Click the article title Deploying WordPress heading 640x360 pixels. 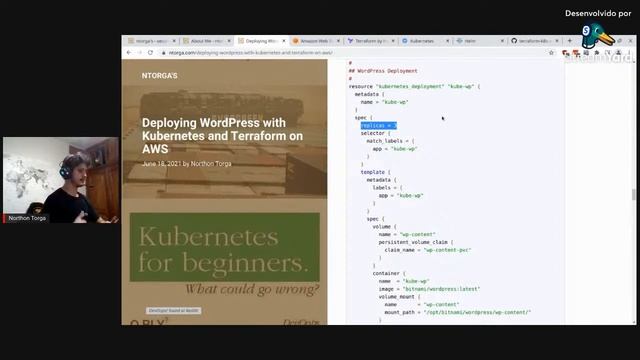(x=222, y=136)
